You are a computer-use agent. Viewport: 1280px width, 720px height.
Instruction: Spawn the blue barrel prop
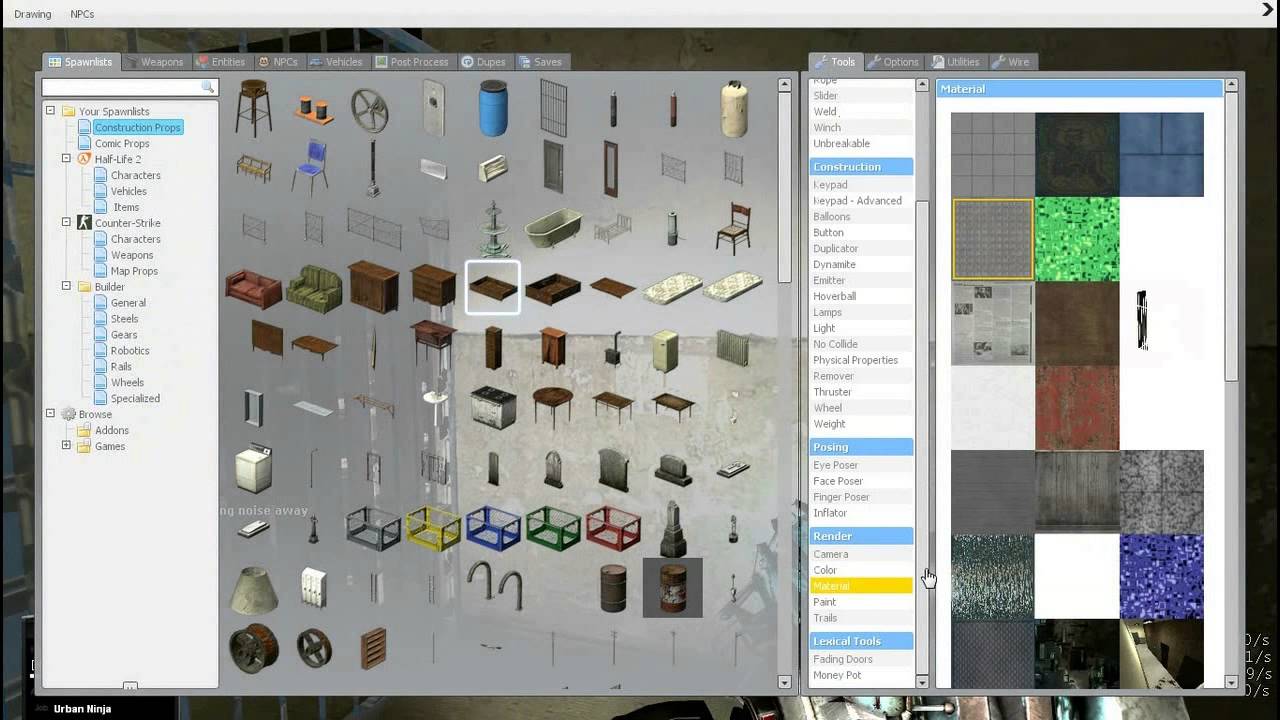click(493, 108)
